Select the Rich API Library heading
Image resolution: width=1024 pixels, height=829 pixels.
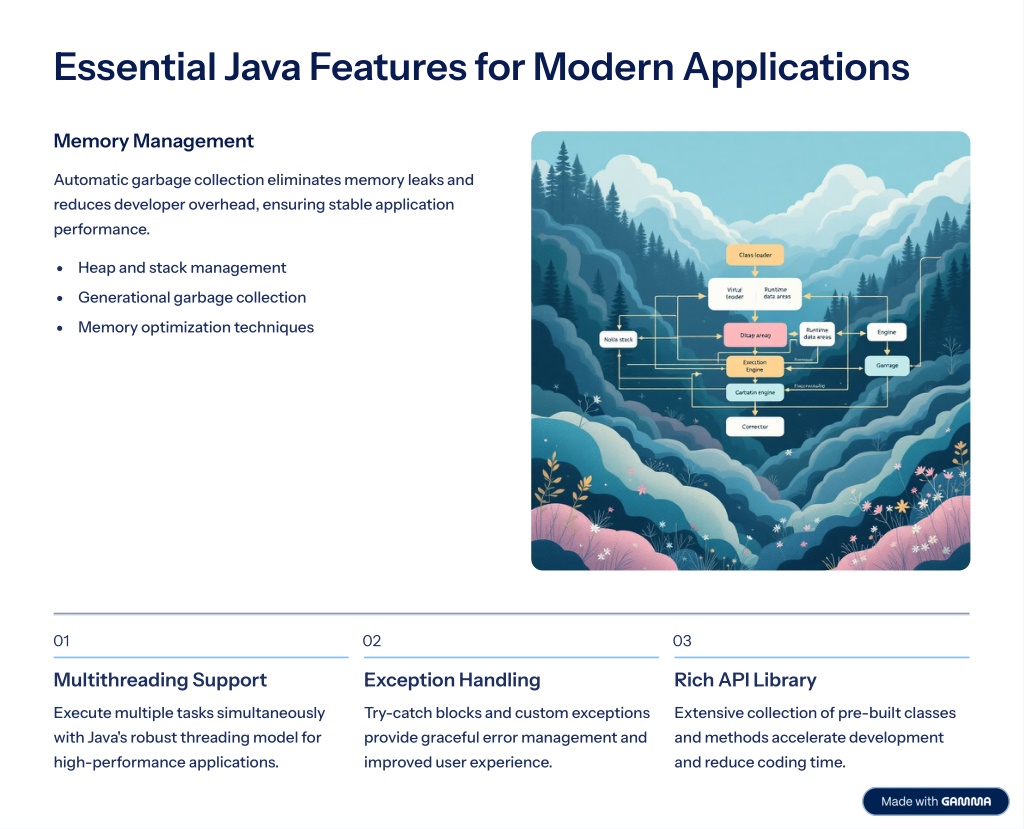[745, 680]
